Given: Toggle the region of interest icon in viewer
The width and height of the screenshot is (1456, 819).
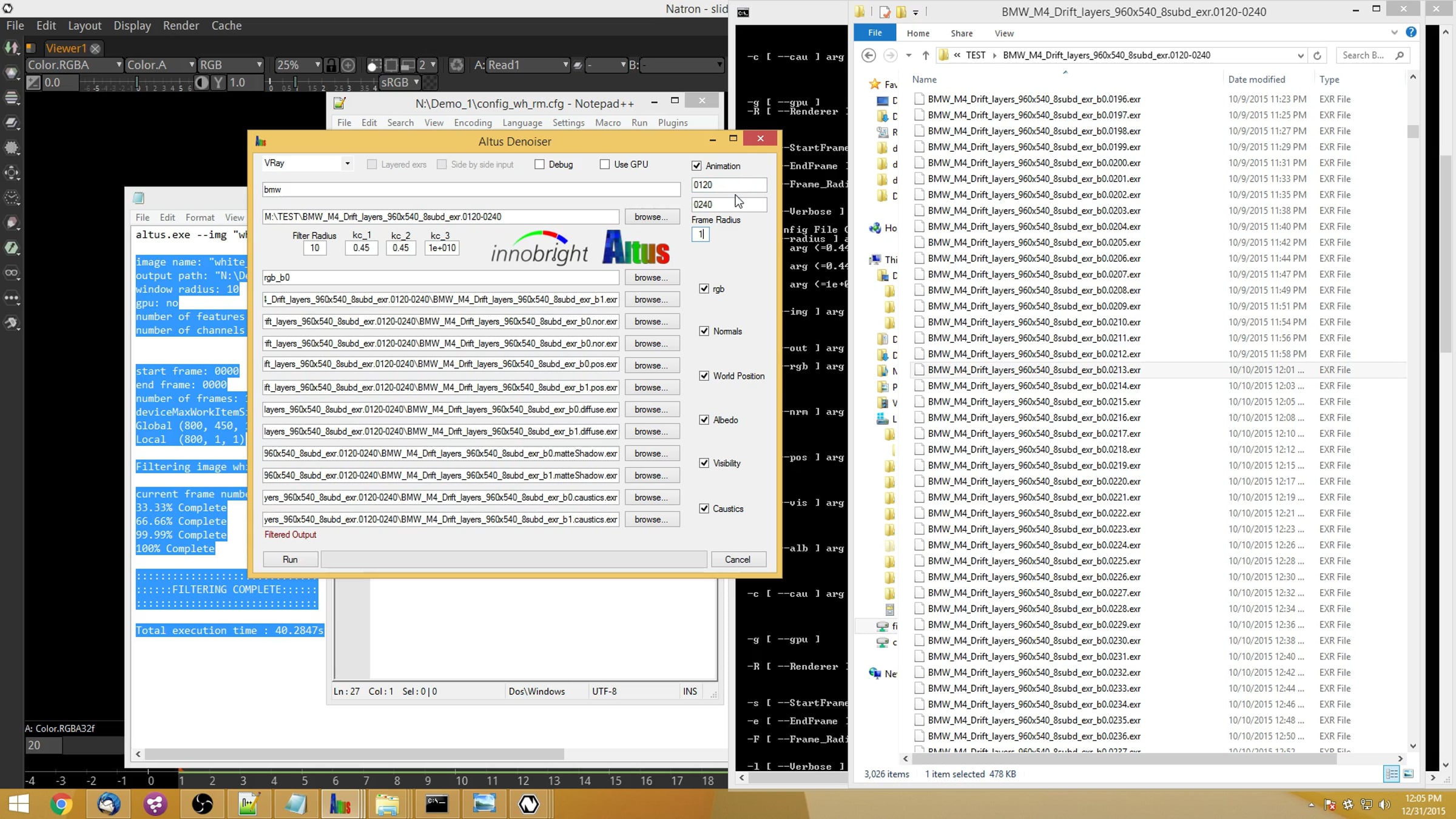Looking at the screenshot, I should click(391, 65).
